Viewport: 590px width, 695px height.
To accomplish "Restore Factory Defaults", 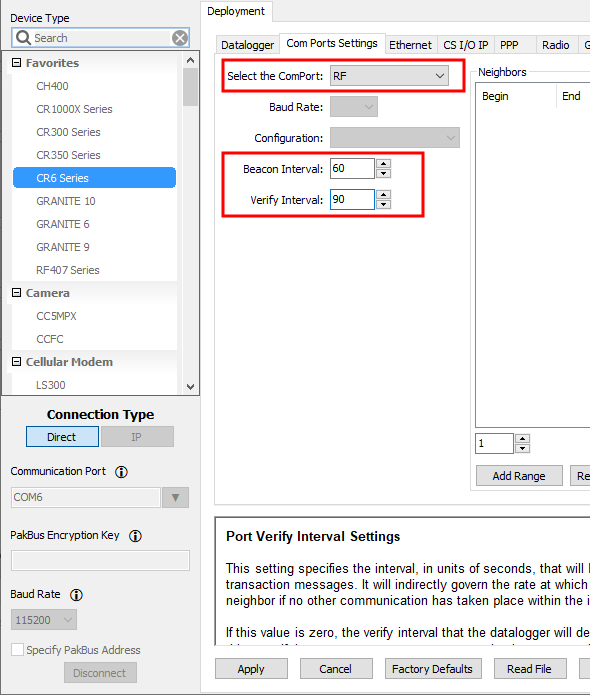I will click(x=432, y=668).
